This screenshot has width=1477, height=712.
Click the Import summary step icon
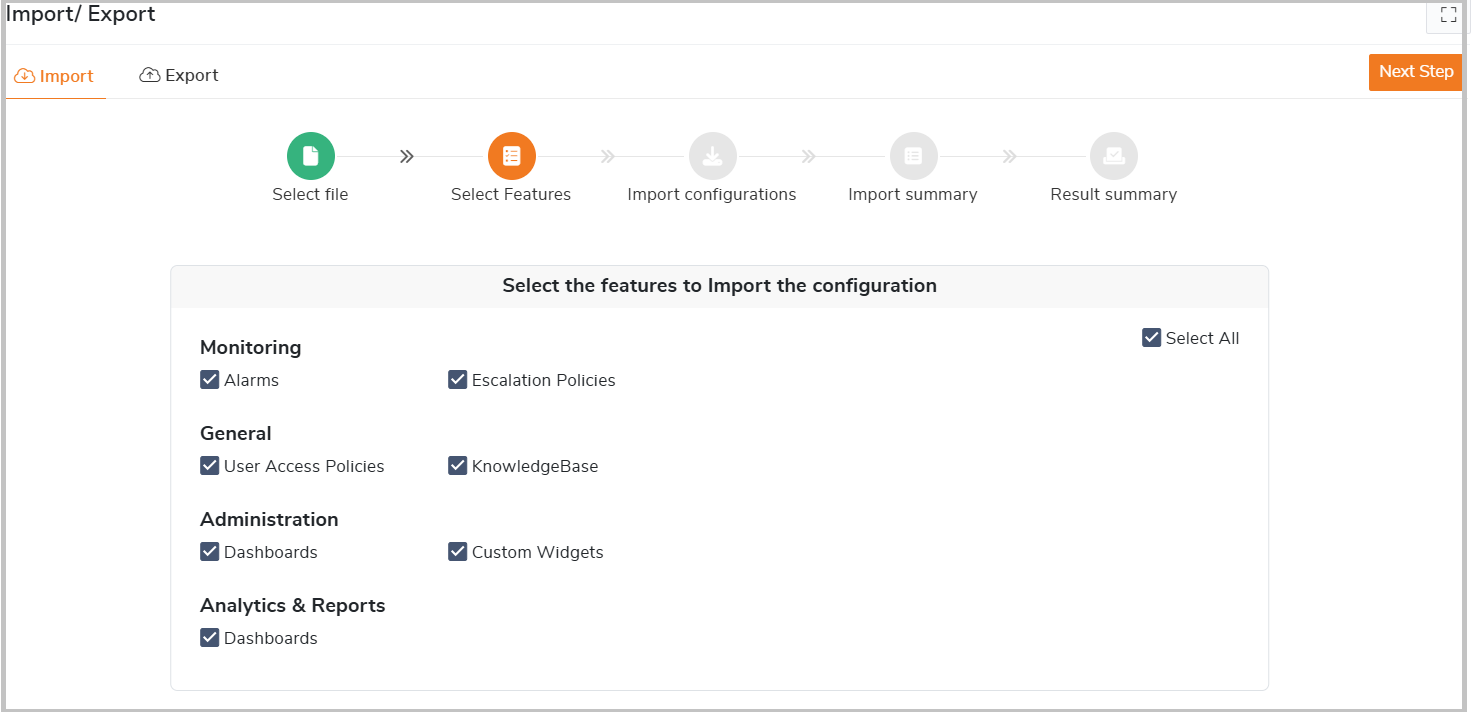tap(914, 156)
